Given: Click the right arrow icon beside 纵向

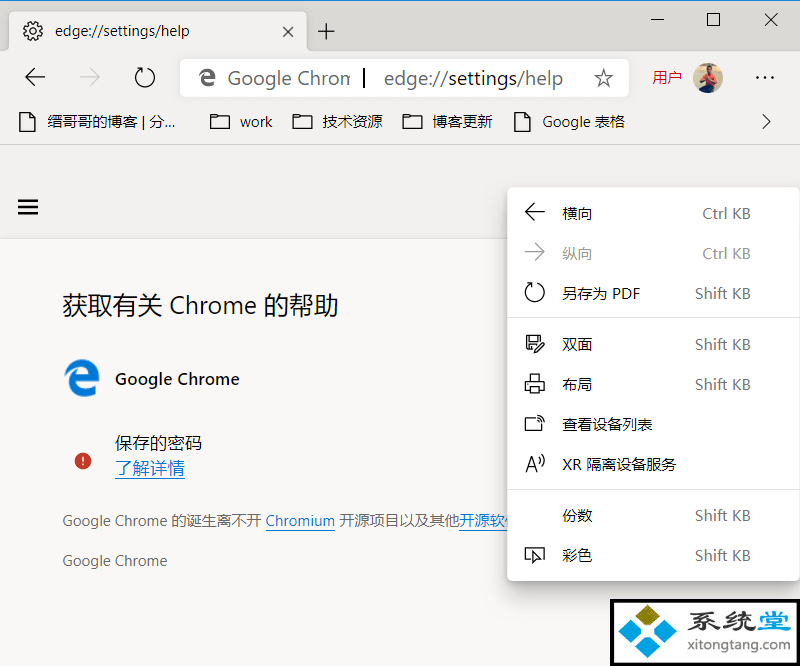Looking at the screenshot, I should [535, 252].
